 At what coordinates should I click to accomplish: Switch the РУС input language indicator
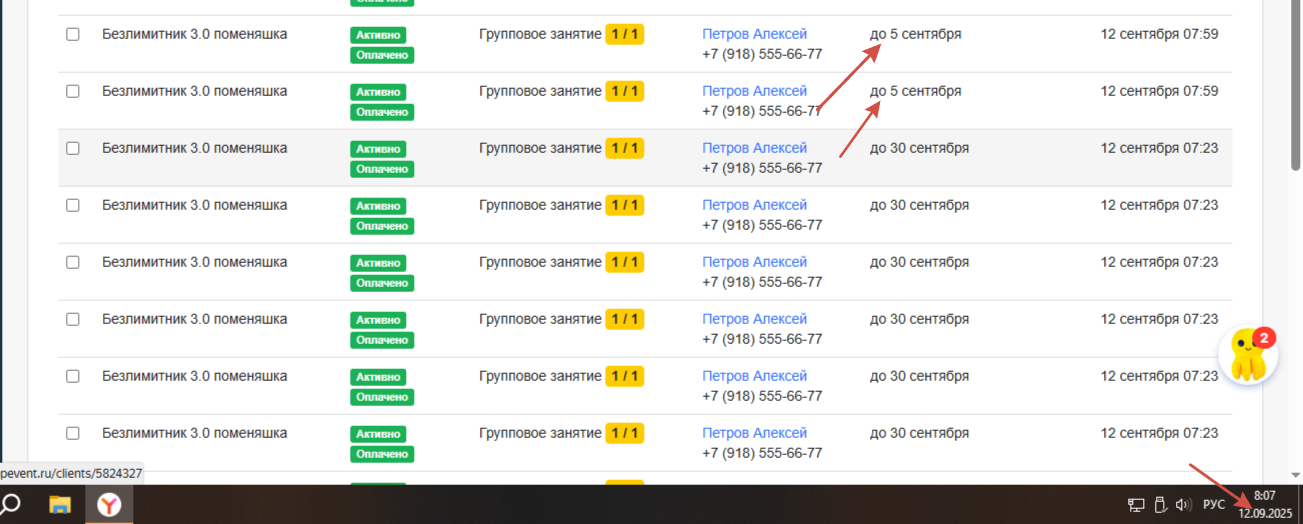click(x=1214, y=505)
